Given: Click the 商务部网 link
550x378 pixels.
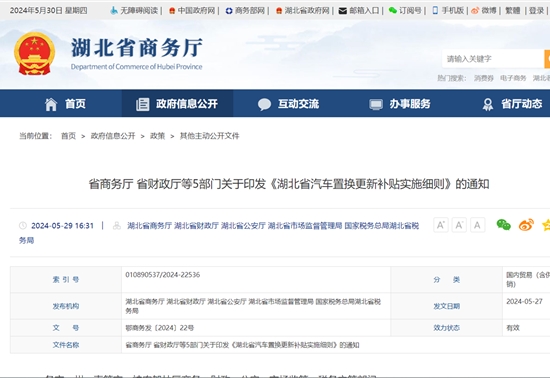Looking at the screenshot, I should pos(250,11).
